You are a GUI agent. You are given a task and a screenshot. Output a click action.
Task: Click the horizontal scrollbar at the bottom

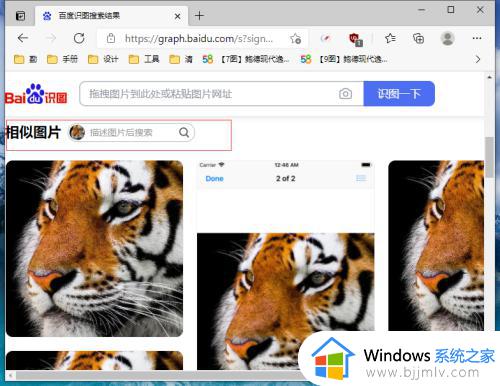[x=160, y=375]
